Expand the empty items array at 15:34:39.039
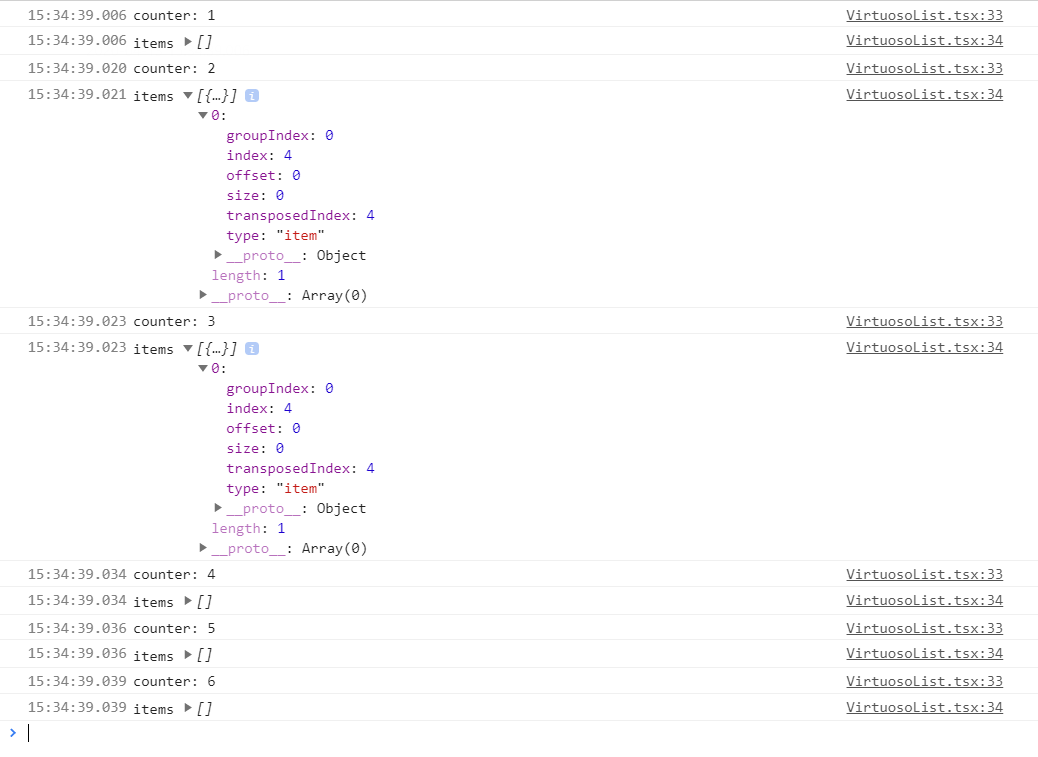 click(x=188, y=708)
